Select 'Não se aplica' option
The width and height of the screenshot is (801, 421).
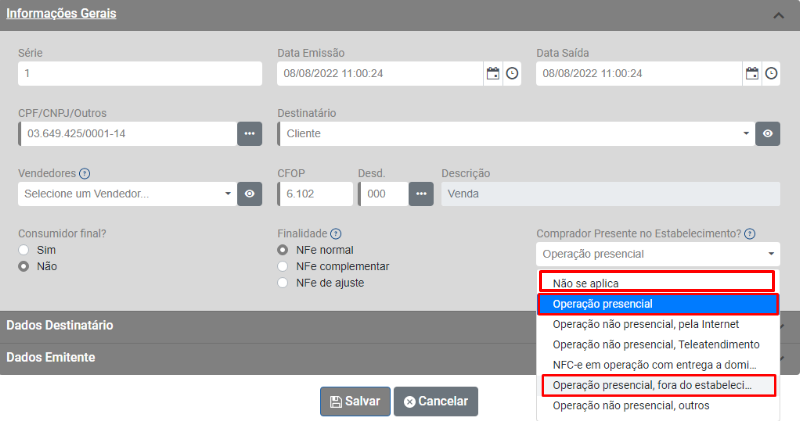point(657,283)
